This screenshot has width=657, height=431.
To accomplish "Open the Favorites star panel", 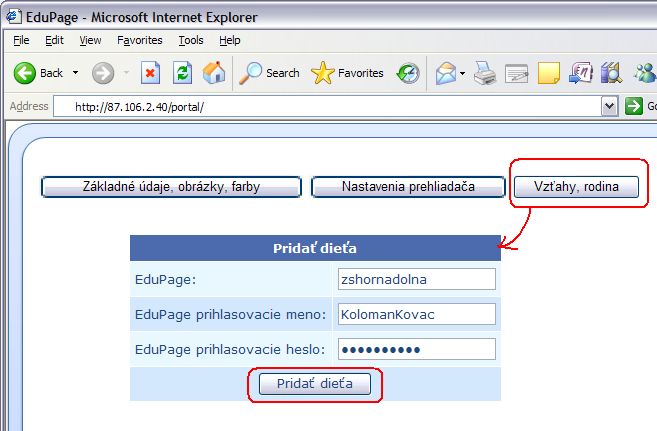I will pyautogui.click(x=348, y=73).
